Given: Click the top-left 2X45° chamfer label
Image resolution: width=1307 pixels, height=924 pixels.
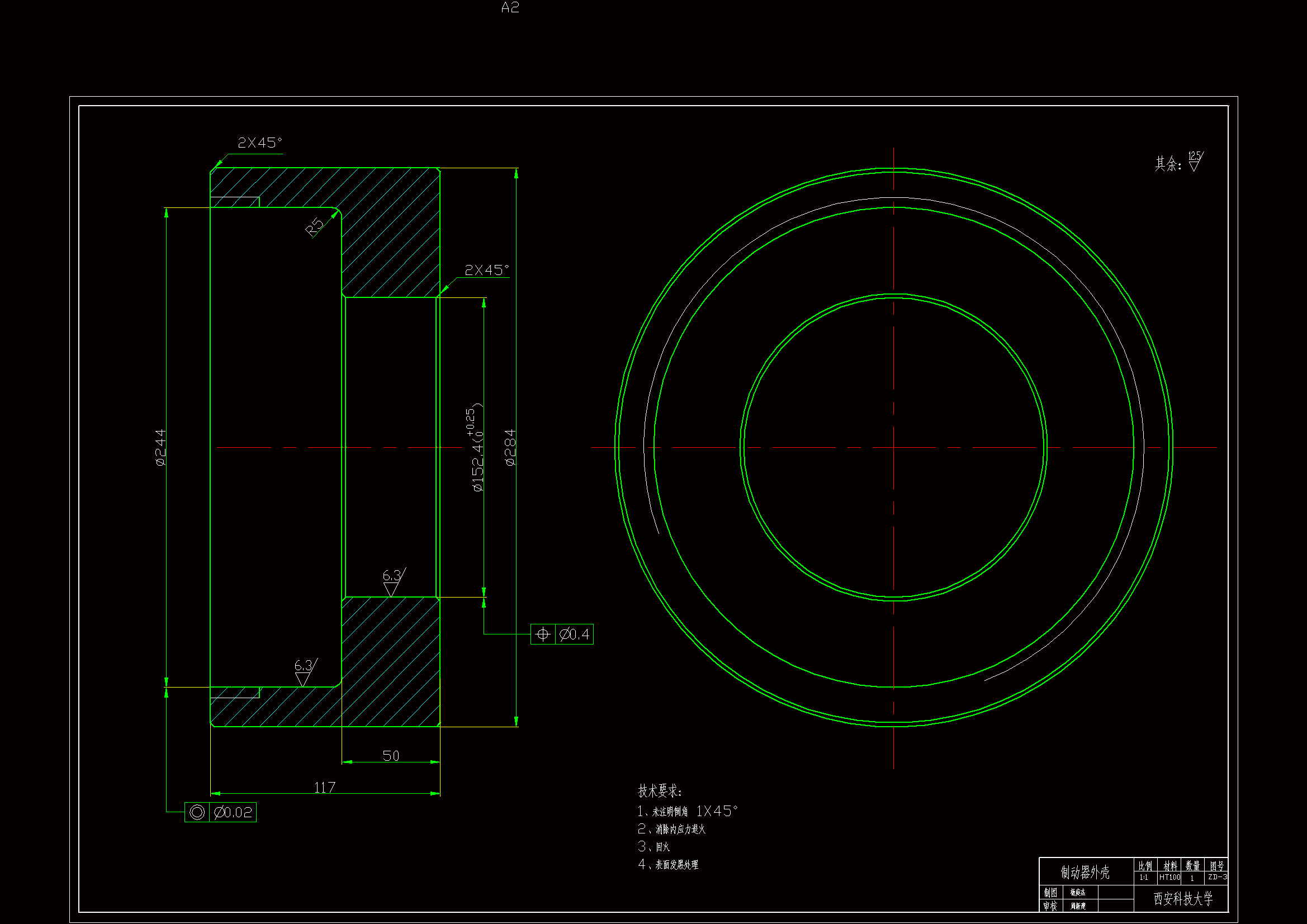Looking at the screenshot, I should [x=259, y=143].
